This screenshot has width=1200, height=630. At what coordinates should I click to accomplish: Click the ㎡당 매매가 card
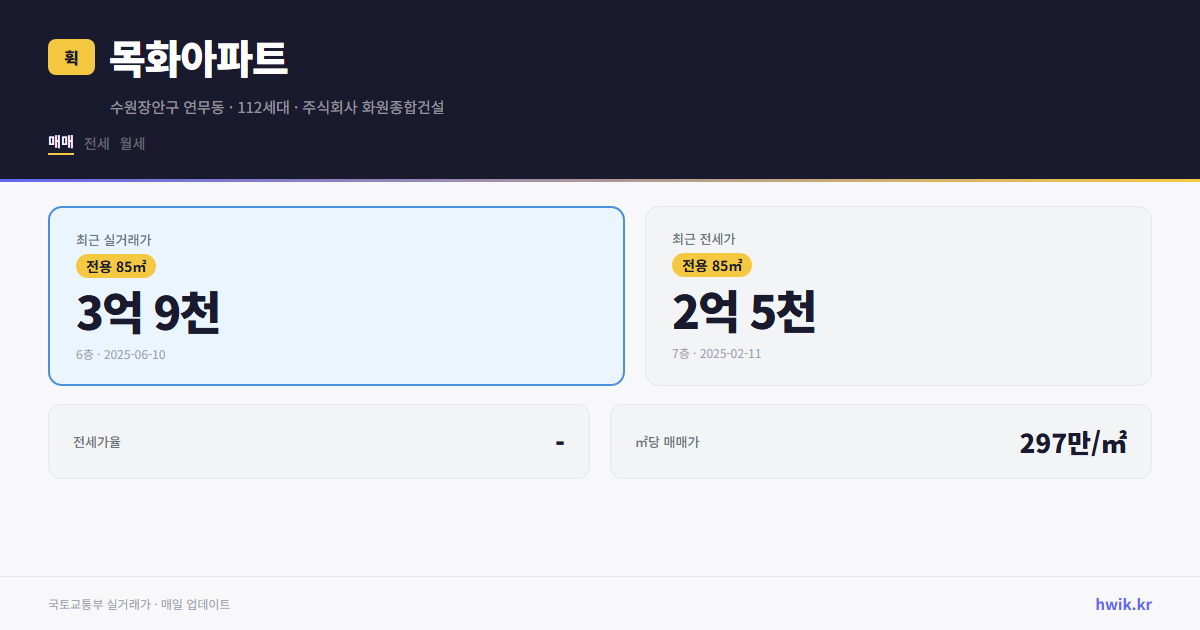coord(880,441)
